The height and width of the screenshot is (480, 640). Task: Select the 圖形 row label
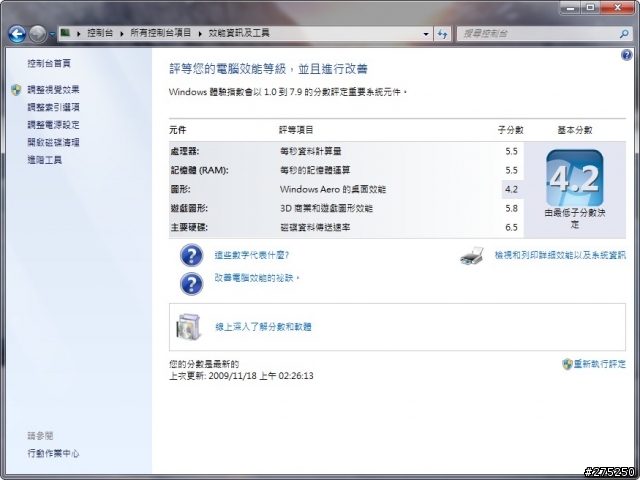click(180, 189)
